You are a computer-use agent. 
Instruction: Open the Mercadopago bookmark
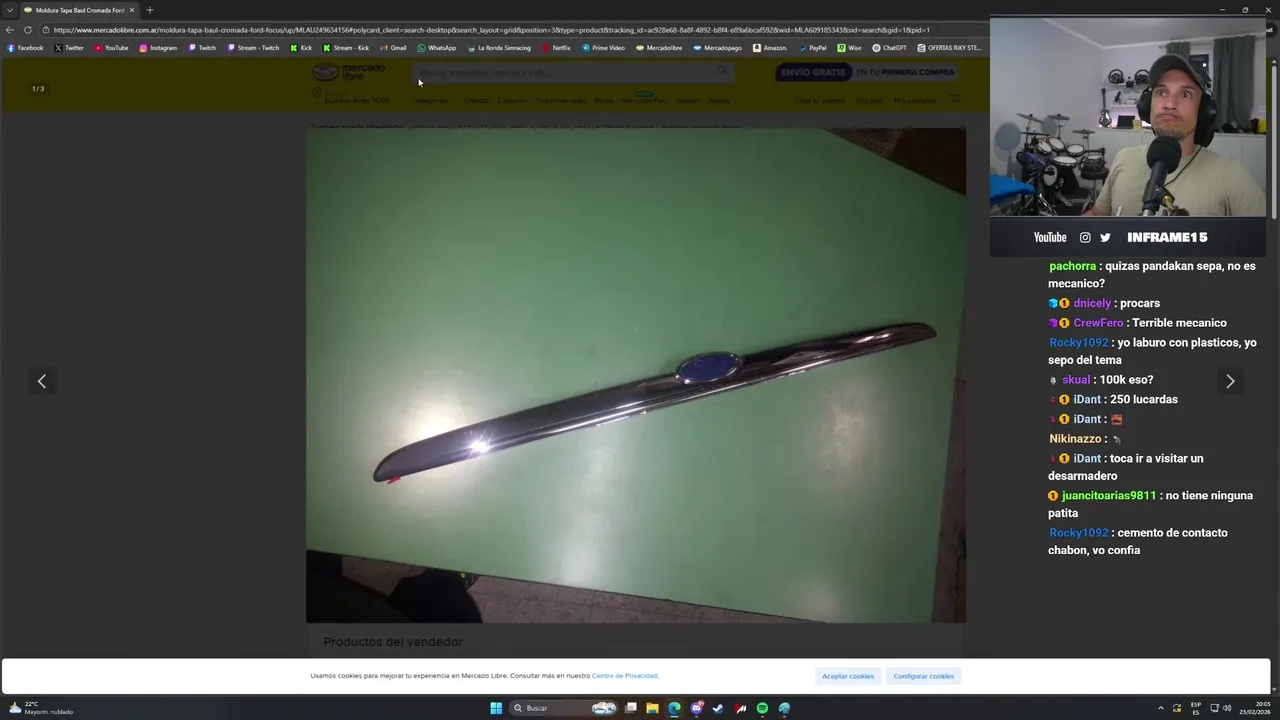coord(718,48)
